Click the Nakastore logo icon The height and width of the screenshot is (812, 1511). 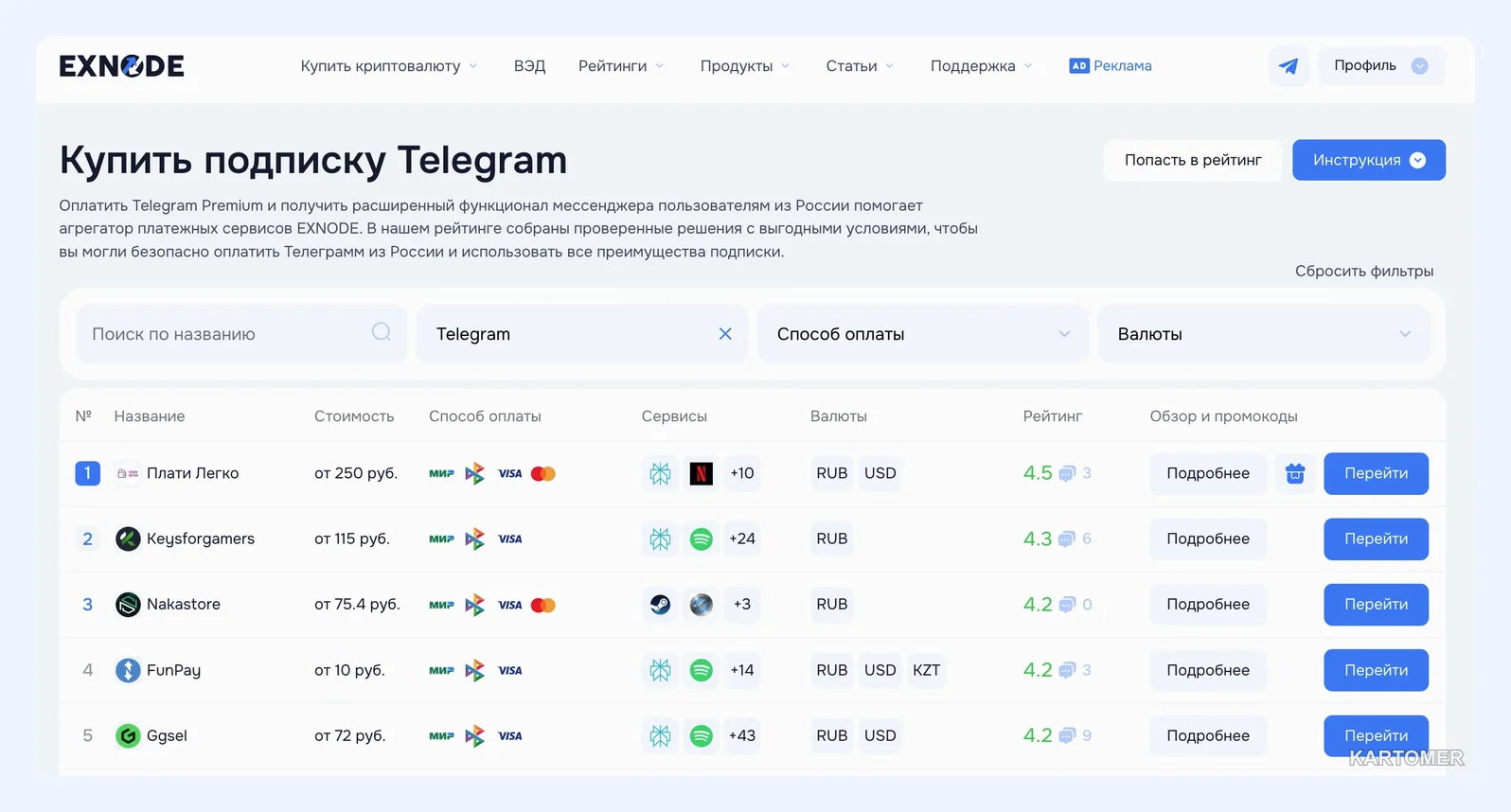(128, 605)
